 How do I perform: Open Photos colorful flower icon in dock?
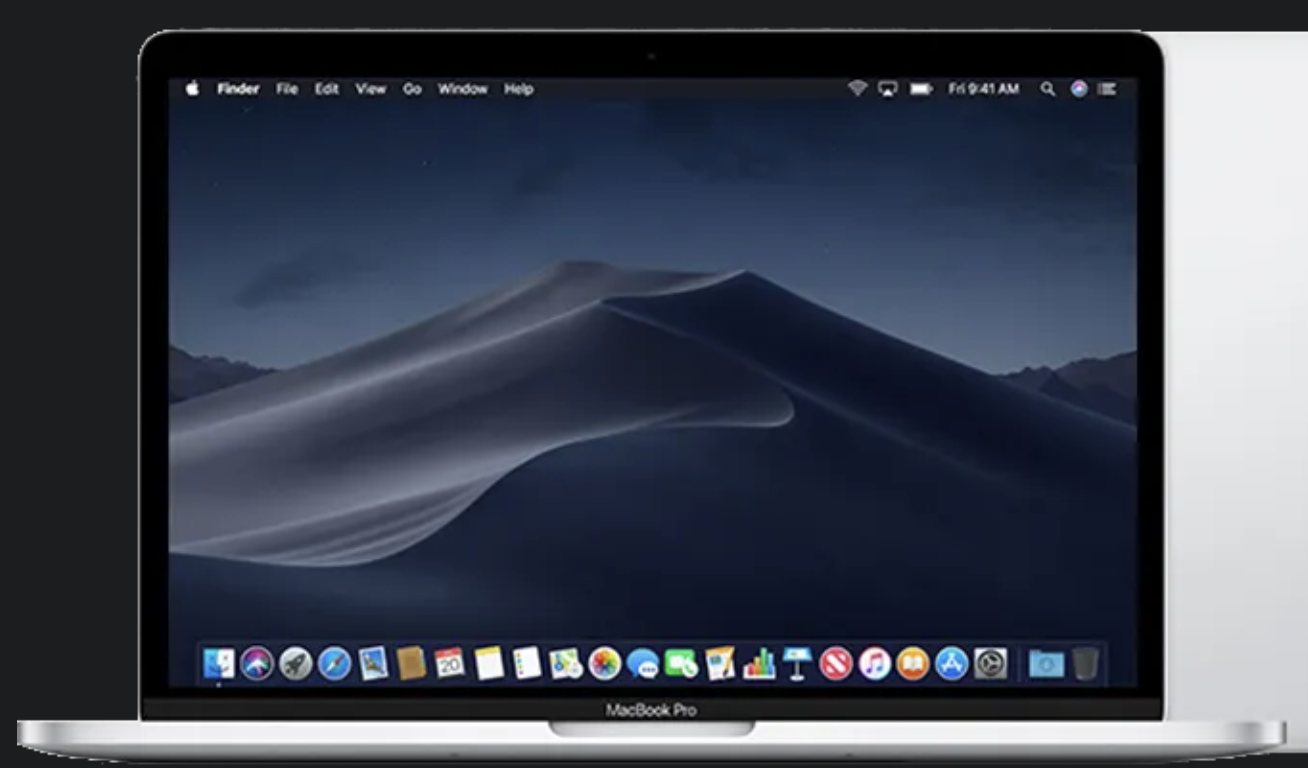pos(604,663)
